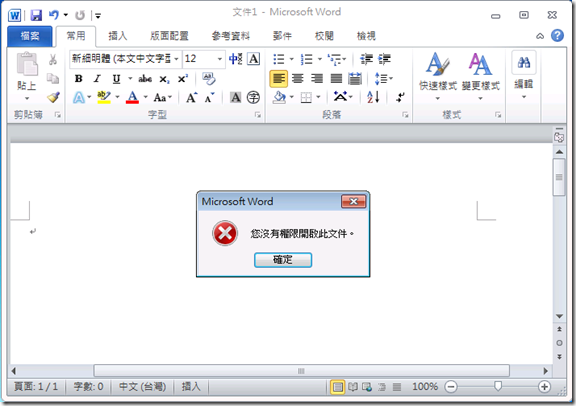Click the Print Layout view button
This screenshot has width=576, height=406.
coord(337,387)
